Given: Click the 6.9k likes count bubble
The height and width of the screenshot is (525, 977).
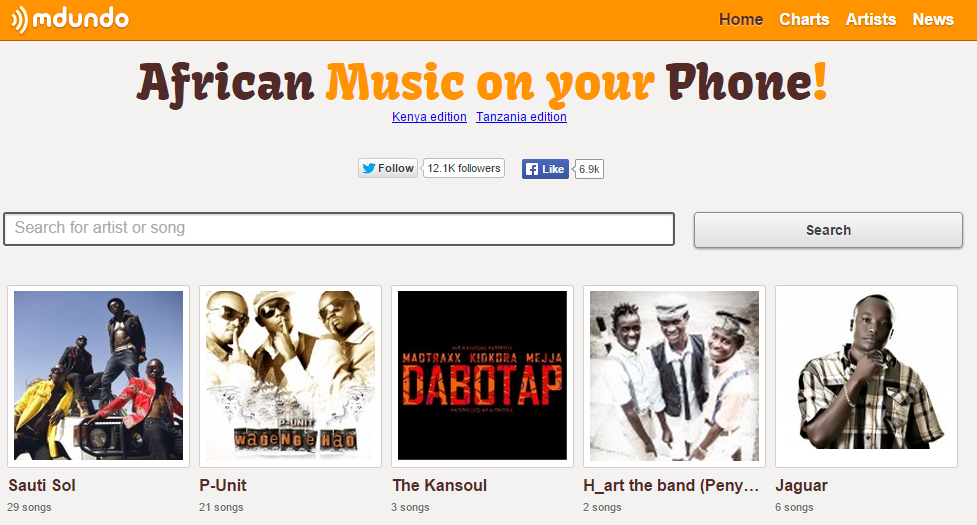Looking at the screenshot, I should [x=589, y=169].
